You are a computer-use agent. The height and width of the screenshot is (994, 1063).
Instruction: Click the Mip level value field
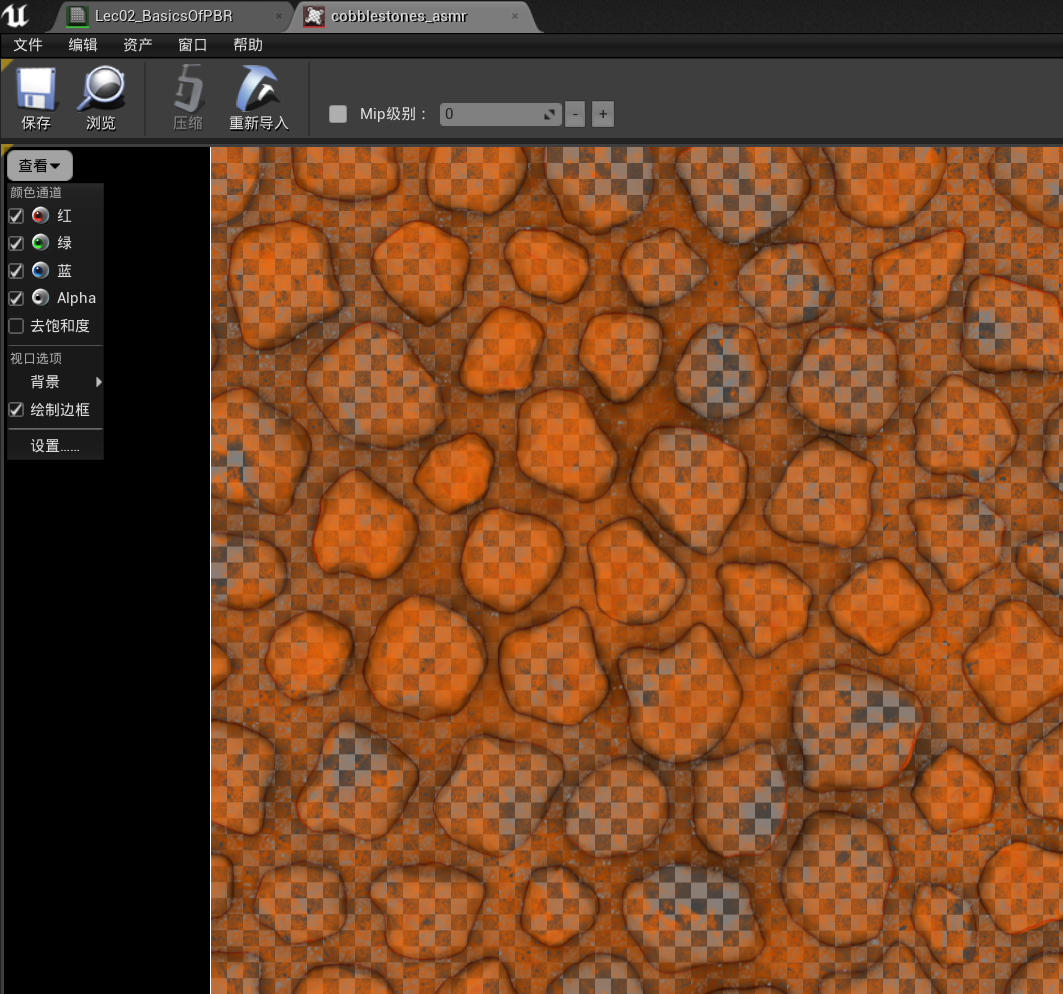pyautogui.click(x=500, y=114)
